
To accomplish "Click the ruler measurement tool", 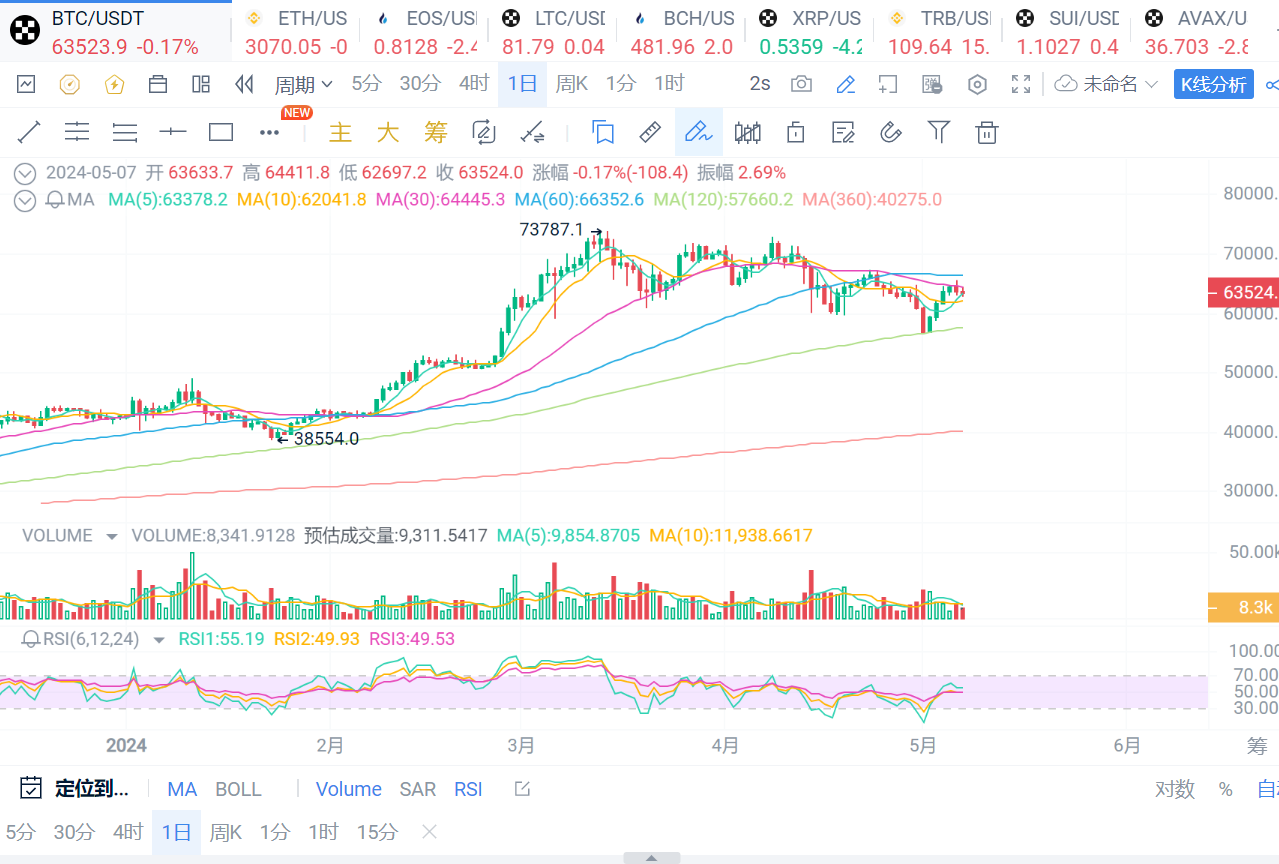I will 650,132.
